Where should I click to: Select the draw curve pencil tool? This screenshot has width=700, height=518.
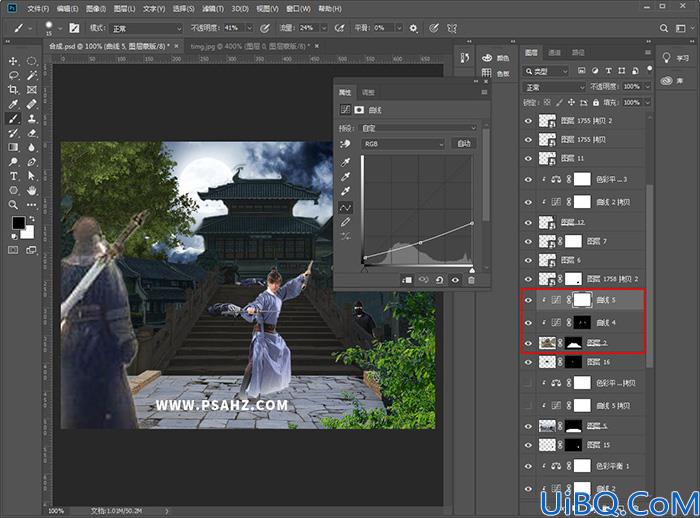[345, 222]
